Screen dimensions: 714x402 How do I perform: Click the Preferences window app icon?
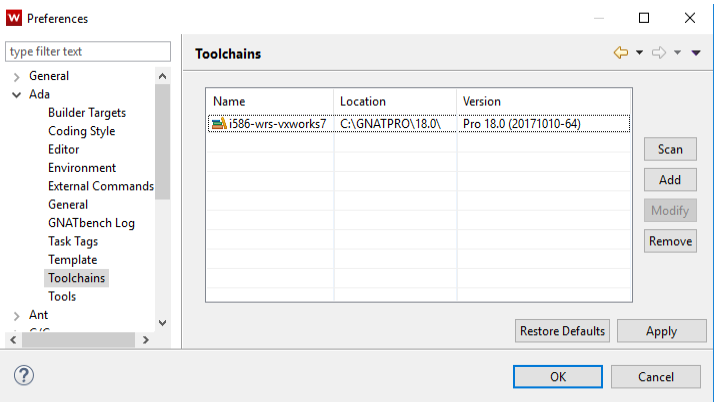tap(14, 18)
